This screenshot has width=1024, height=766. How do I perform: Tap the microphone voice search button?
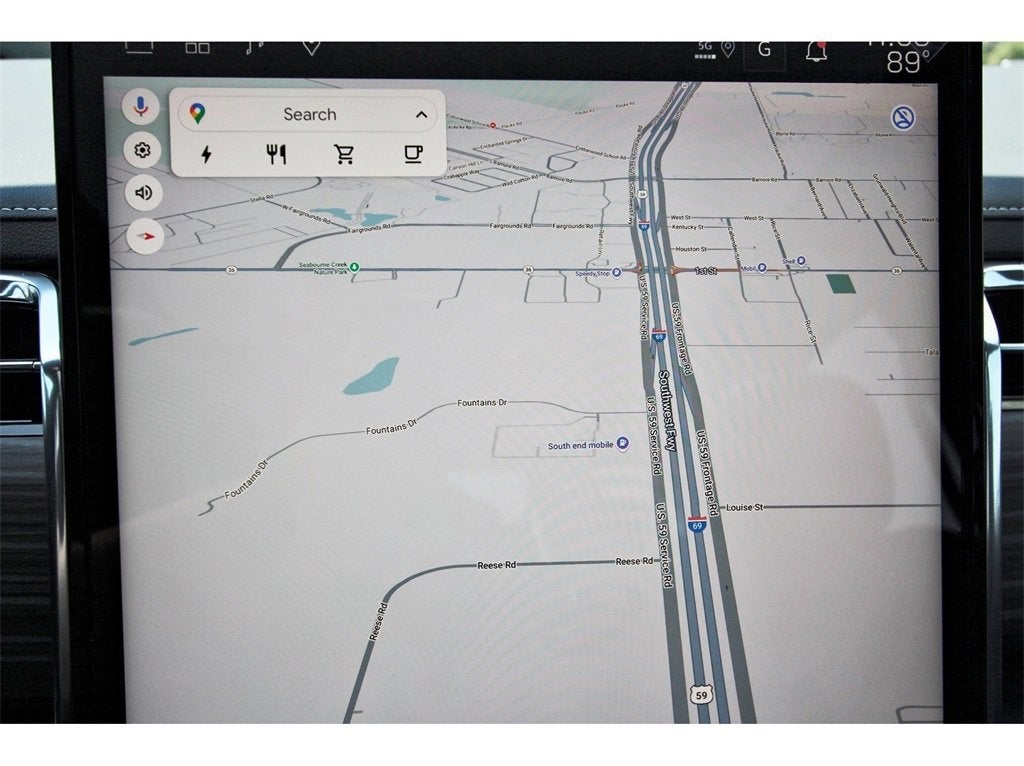coord(142,106)
